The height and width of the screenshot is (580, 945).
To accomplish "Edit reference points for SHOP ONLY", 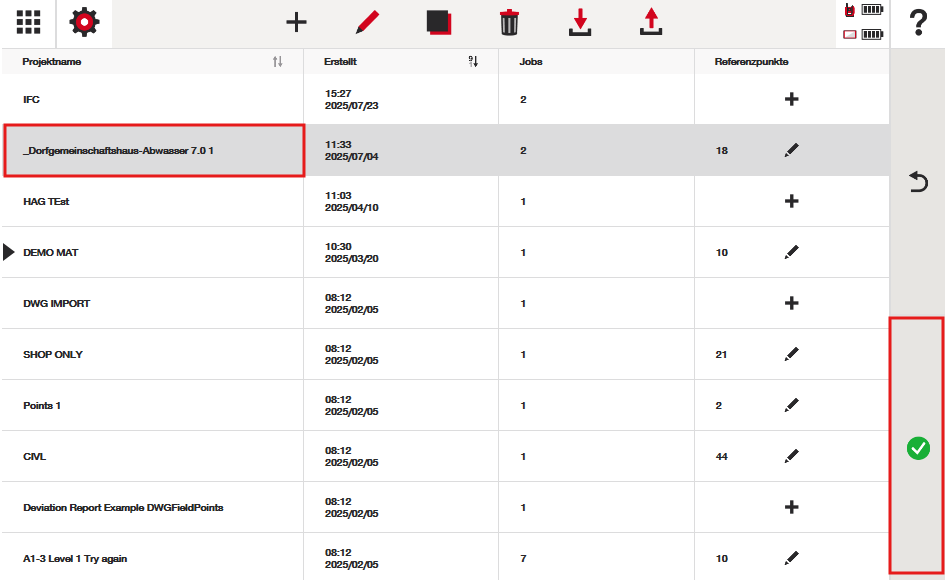I will pyautogui.click(x=791, y=355).
